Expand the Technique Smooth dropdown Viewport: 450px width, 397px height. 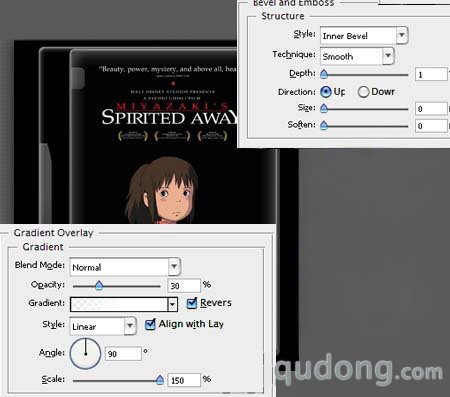coord(388,56)
